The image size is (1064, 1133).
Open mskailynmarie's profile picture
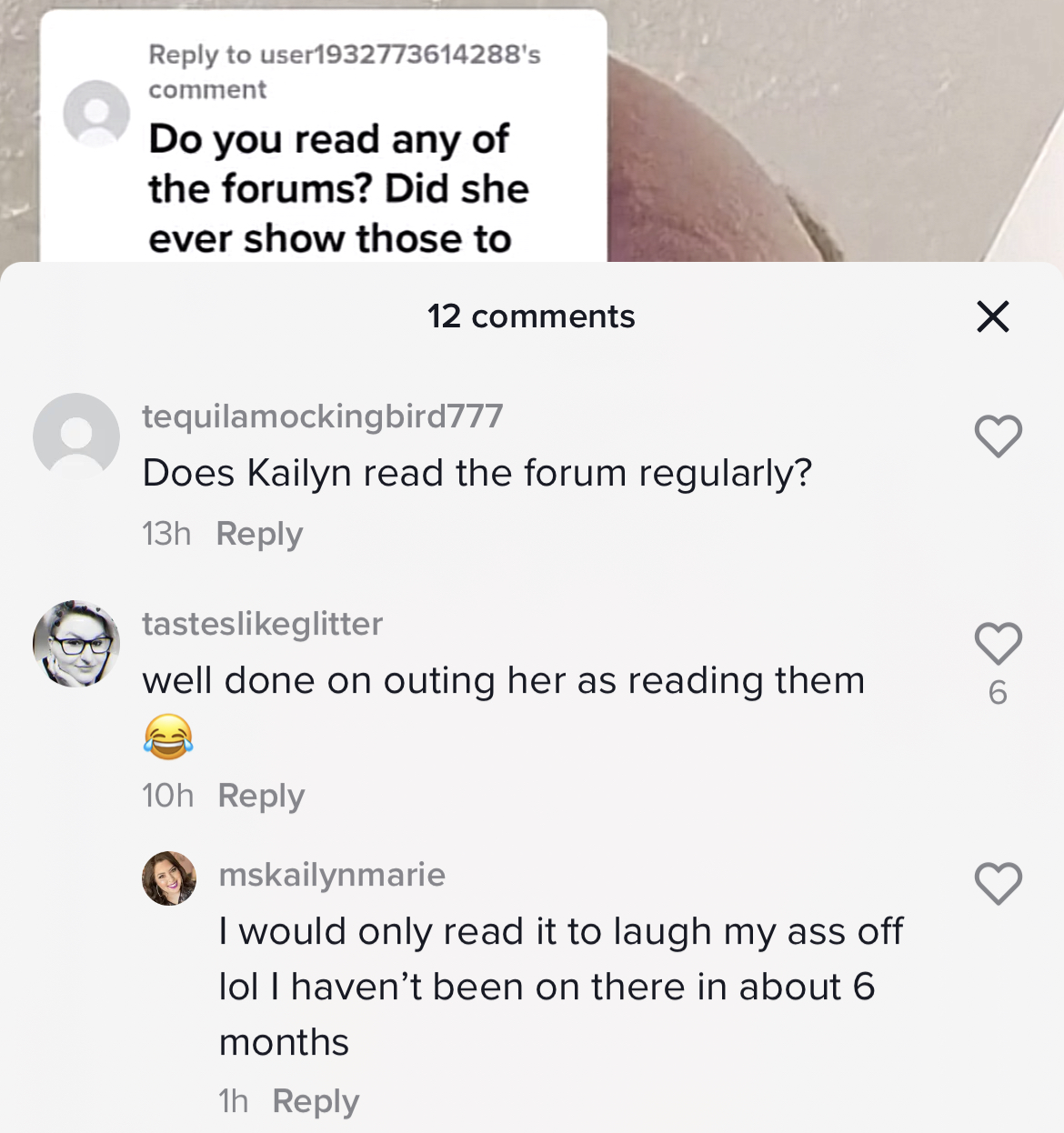point(169,878)
